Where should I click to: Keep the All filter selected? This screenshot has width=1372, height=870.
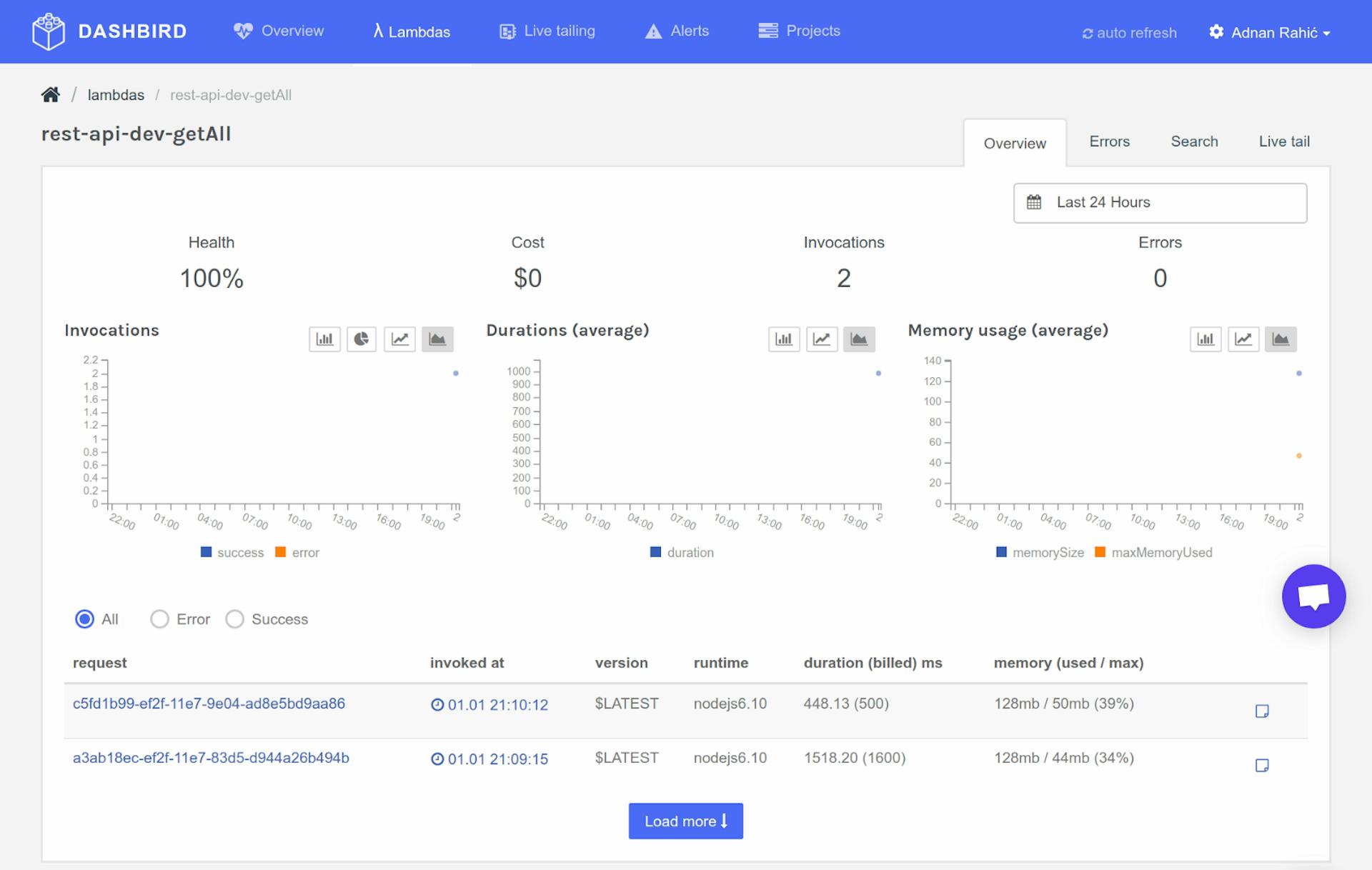[84, 619]
